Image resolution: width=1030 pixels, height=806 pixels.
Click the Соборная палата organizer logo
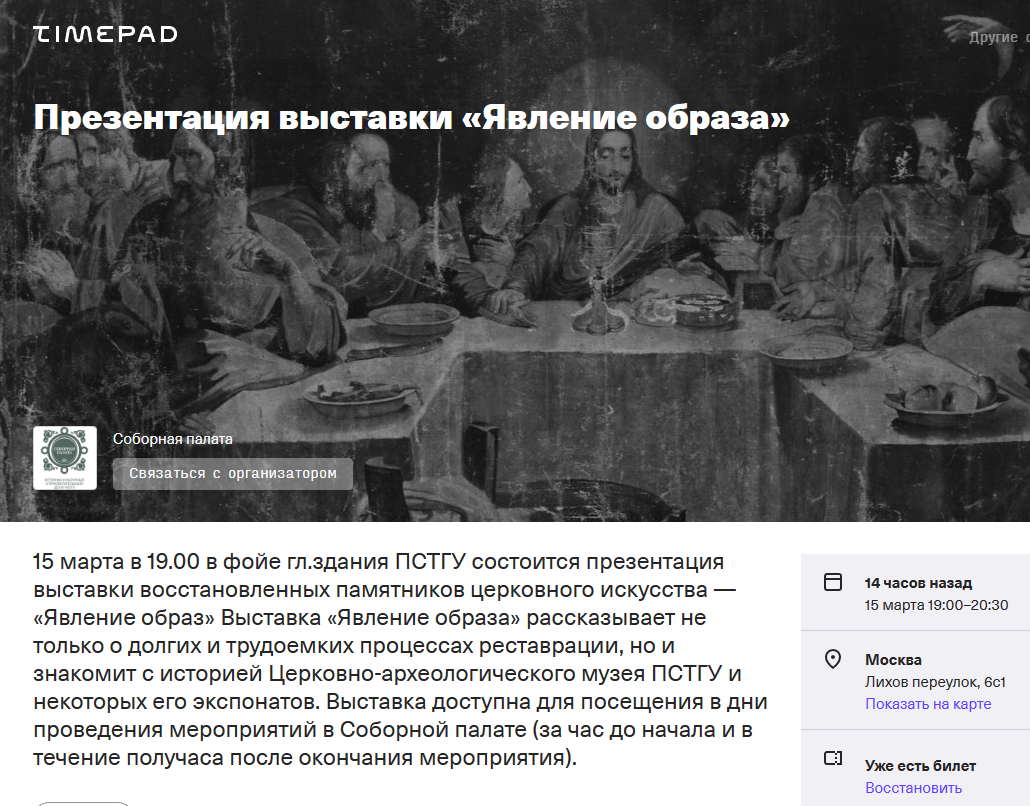[65, 458]
